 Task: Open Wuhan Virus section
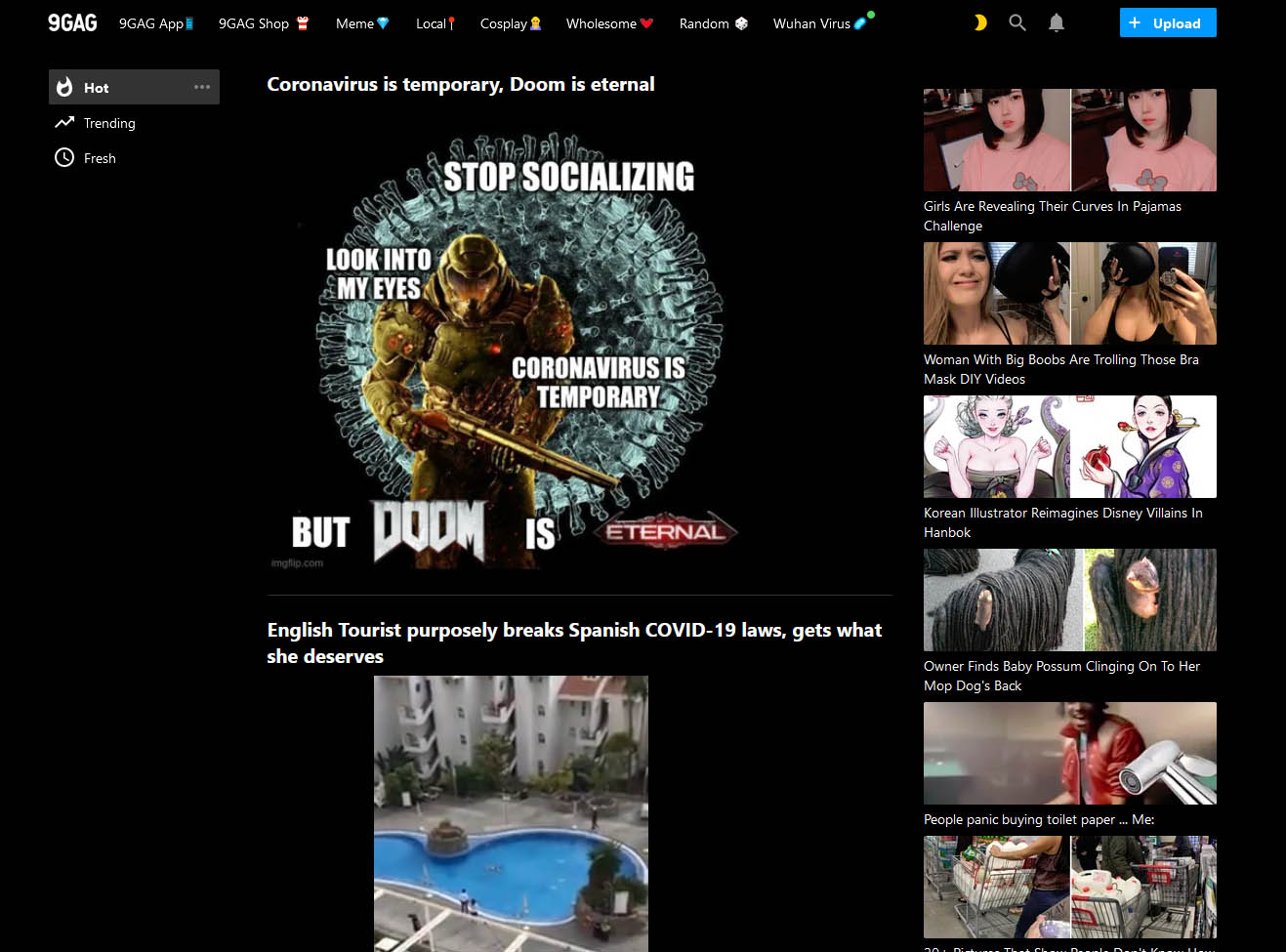pyautogui.click(x=822, y=23)
